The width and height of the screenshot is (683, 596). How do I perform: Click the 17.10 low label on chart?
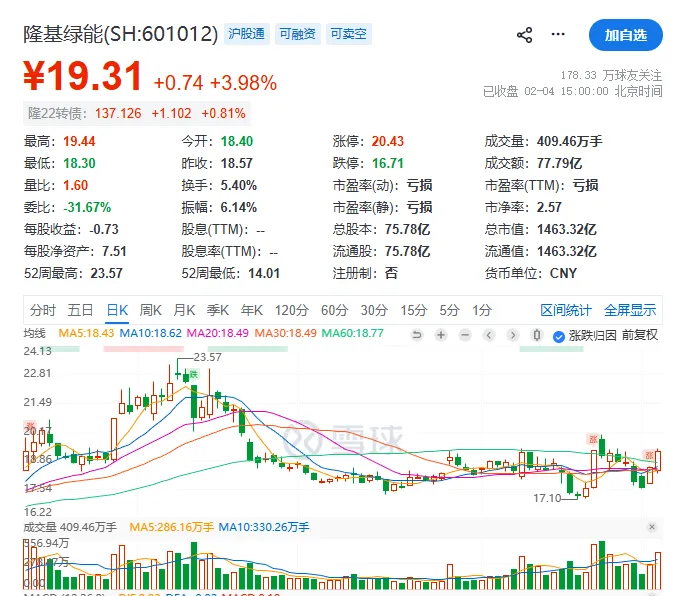[547, 498]
